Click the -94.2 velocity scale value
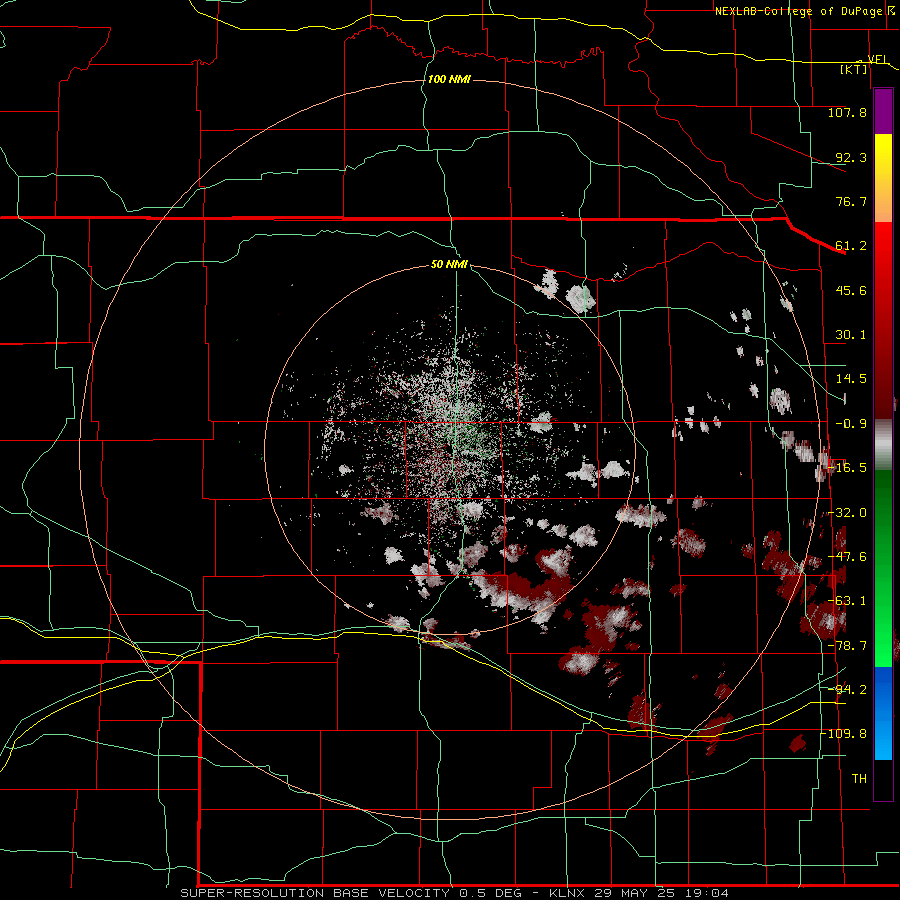 point(847,690)
